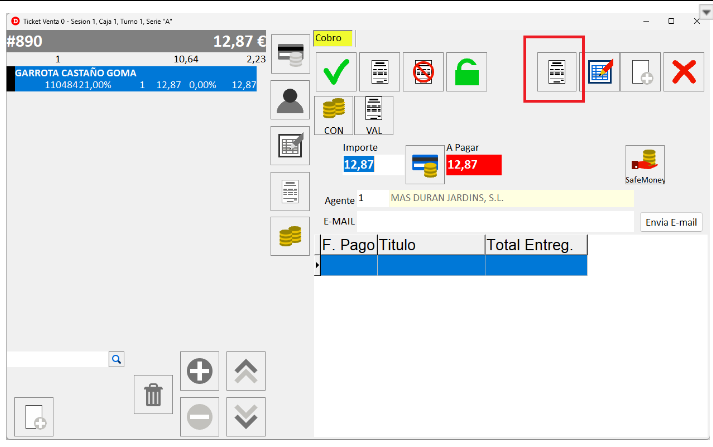Click the ticket number #890
The image size is (713, 447).
25,41
